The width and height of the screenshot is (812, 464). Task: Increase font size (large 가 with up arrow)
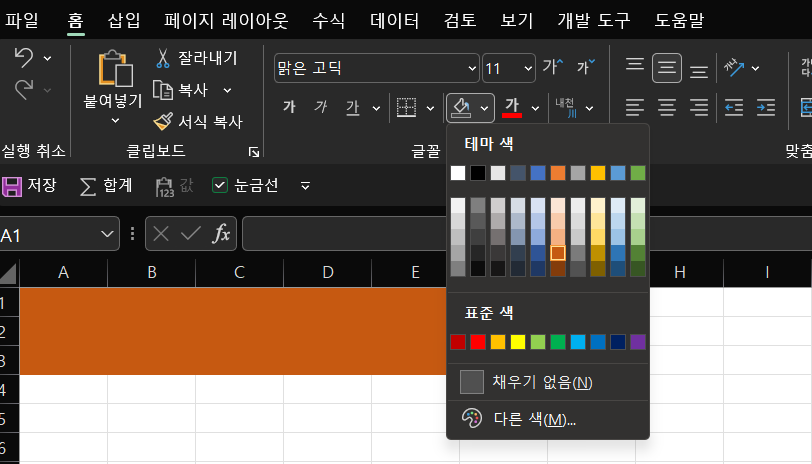coord(553,66)
